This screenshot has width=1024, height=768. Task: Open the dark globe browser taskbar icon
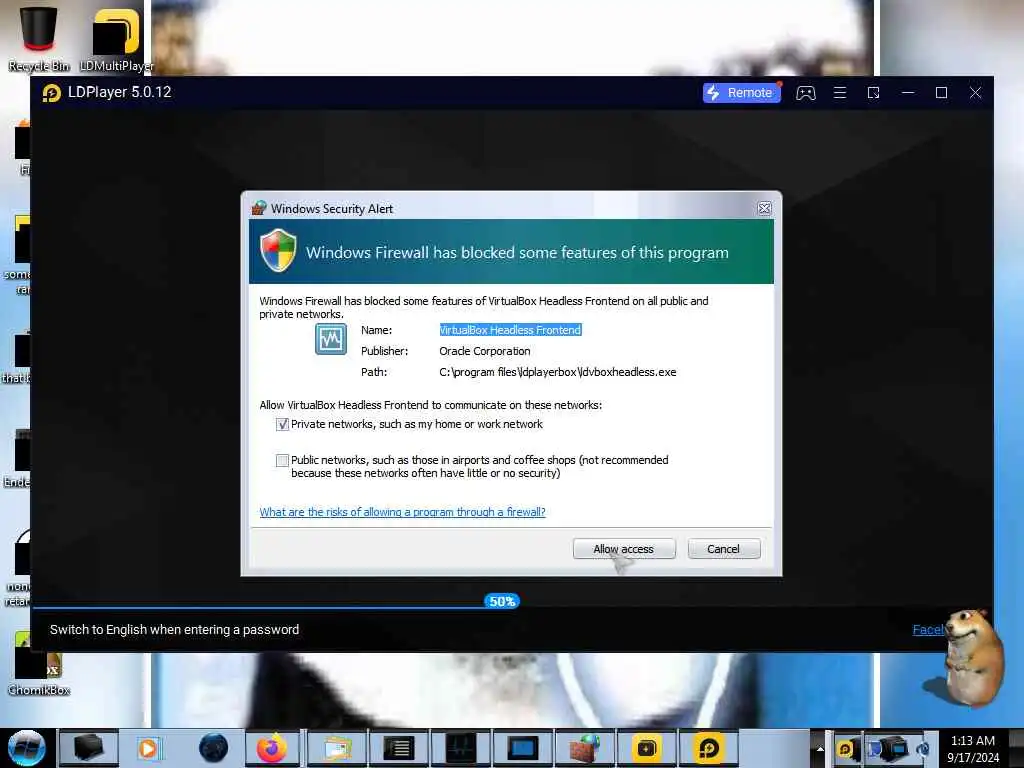[214, 748]
